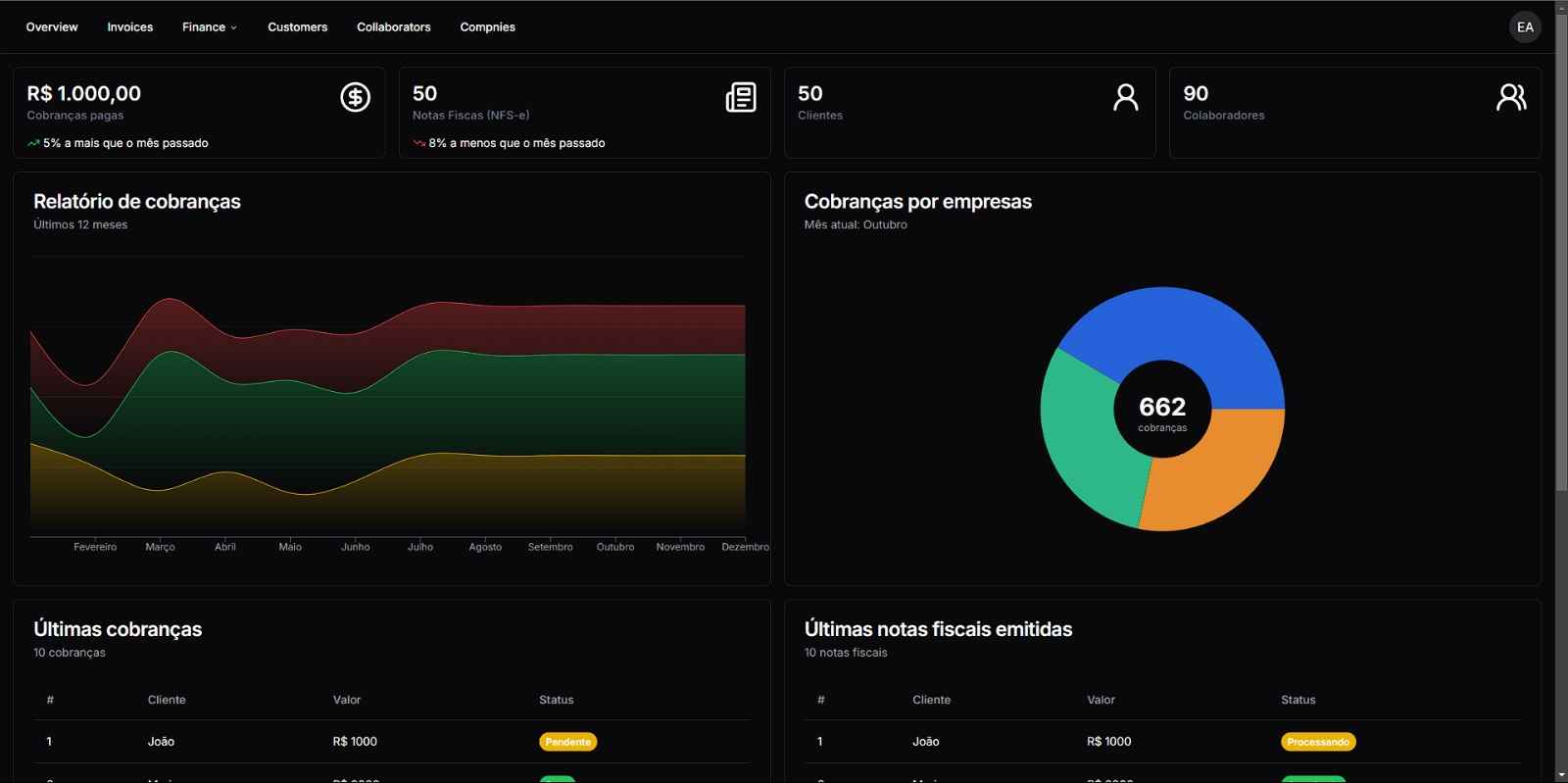Expand the Finance dropdown menu
1568x783 pixels.
tap(210, 27)
